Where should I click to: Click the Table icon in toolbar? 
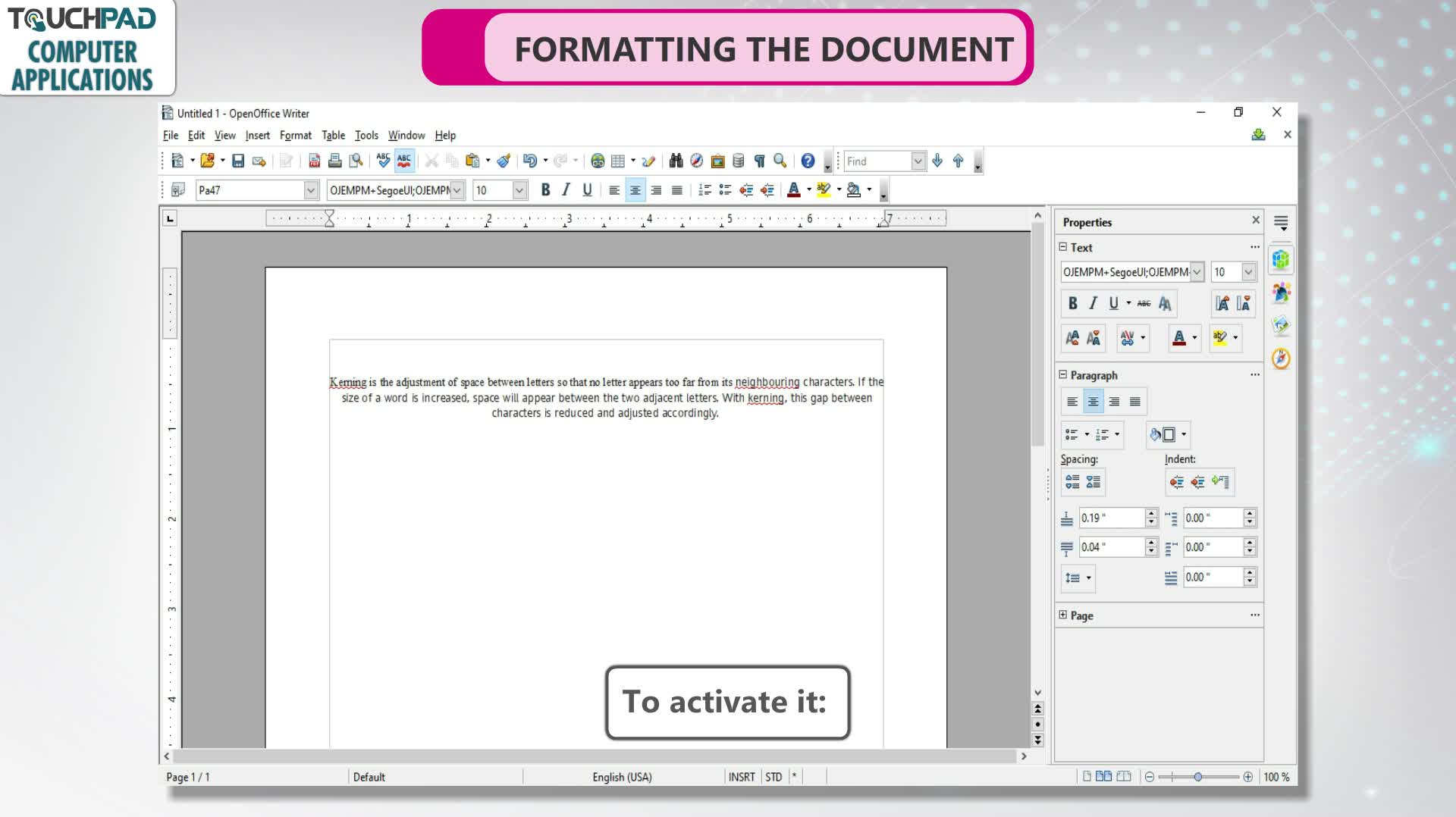(x=618, y=161)
